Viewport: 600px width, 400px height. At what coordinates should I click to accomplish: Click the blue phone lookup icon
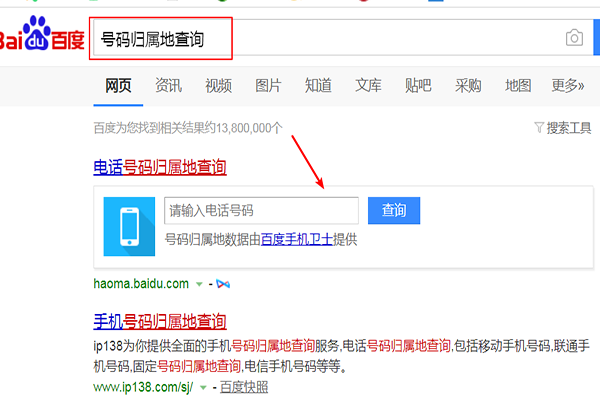click(129, 226)
